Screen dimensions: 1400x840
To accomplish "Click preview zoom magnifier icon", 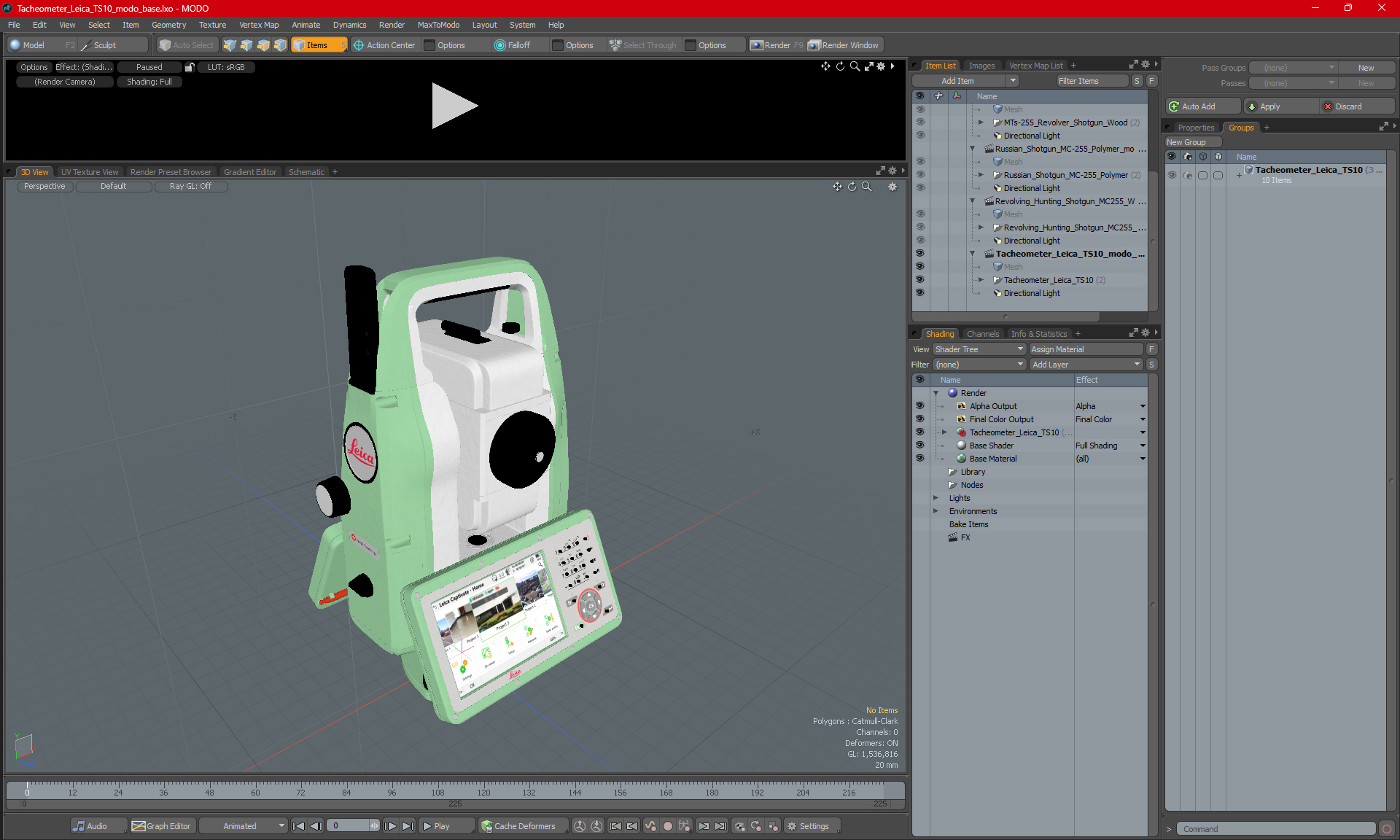I will [855, 66].
